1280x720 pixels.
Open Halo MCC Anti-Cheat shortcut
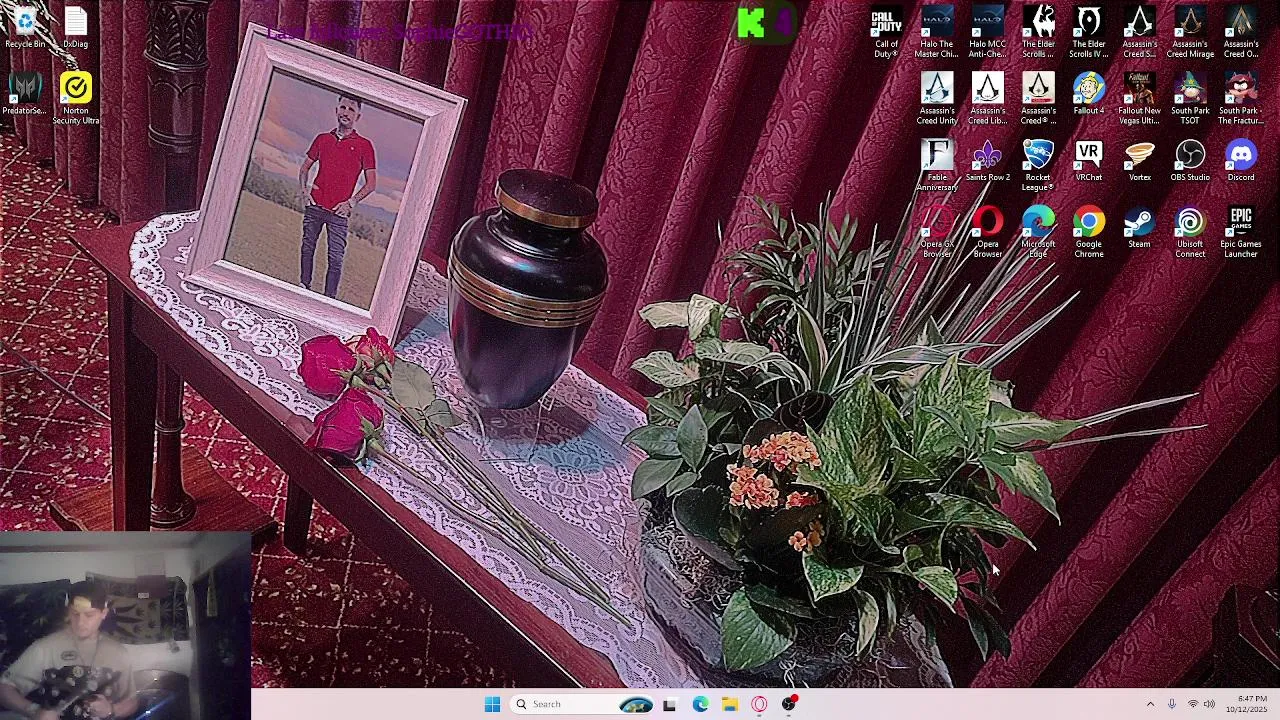coord(987,32)
